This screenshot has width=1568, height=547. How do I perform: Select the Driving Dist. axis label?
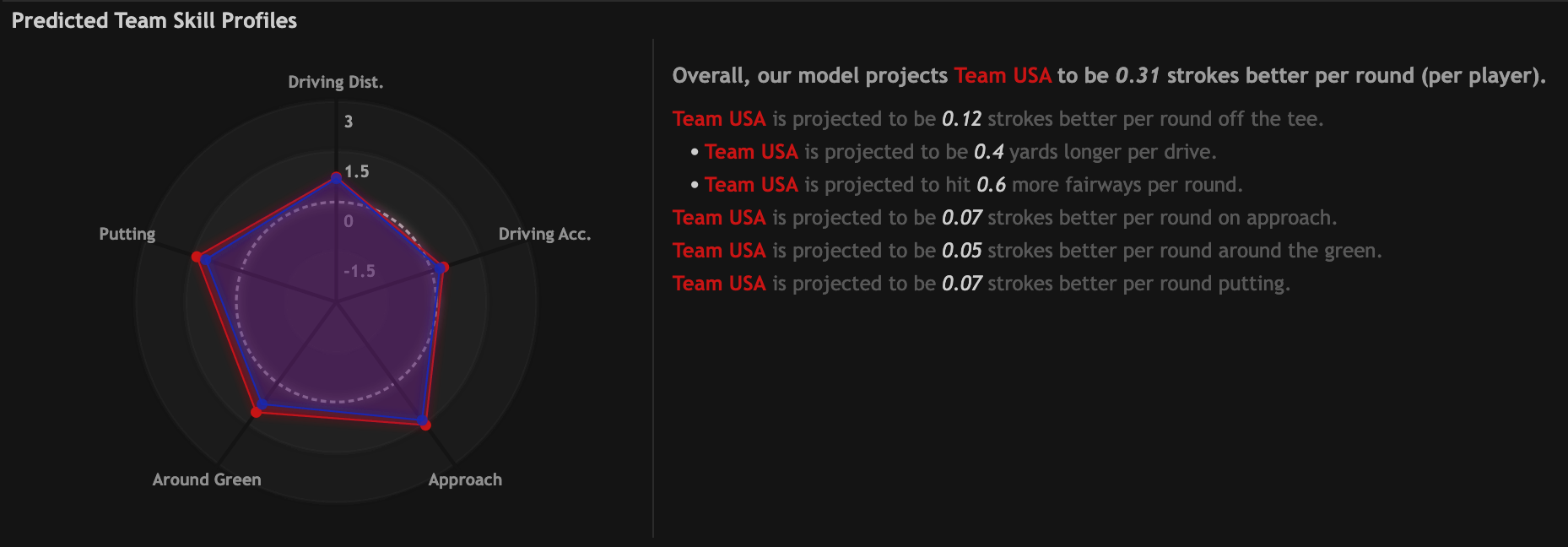[x=335, y=82]
